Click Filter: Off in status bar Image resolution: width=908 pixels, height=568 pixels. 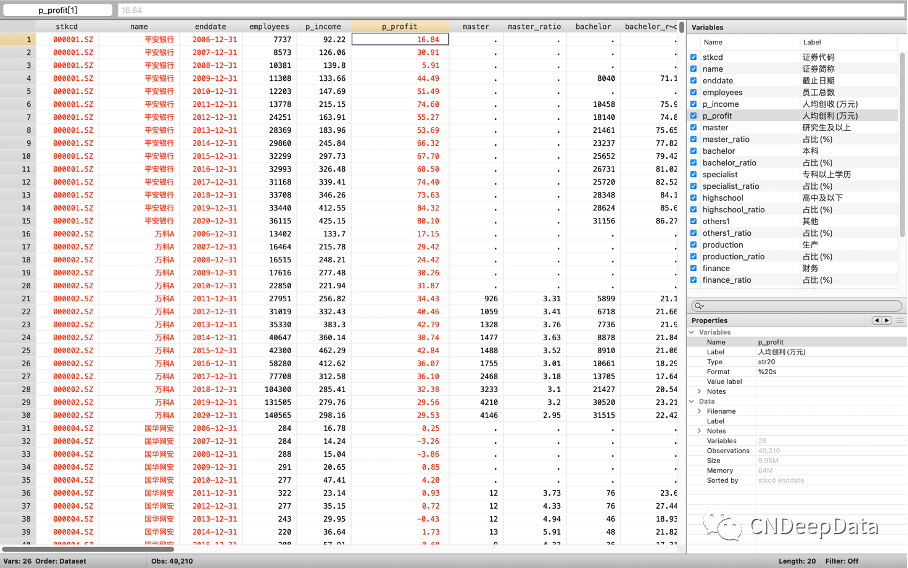pyautogui.click(x=841, y=561)
